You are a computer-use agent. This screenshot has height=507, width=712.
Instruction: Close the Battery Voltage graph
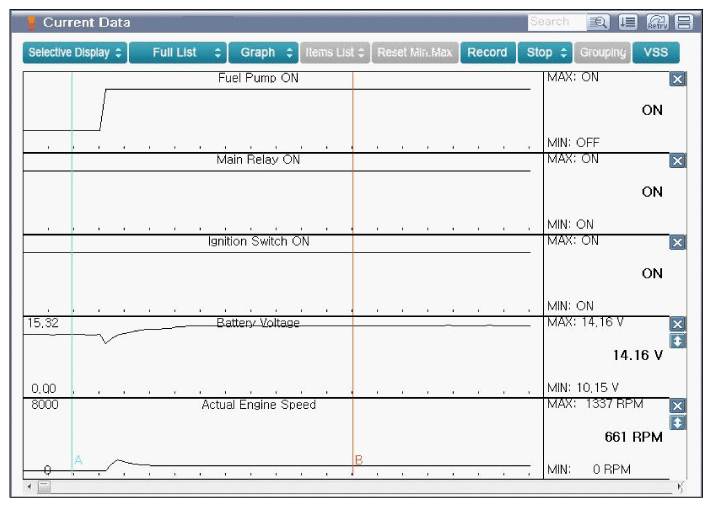pos(677,324)
